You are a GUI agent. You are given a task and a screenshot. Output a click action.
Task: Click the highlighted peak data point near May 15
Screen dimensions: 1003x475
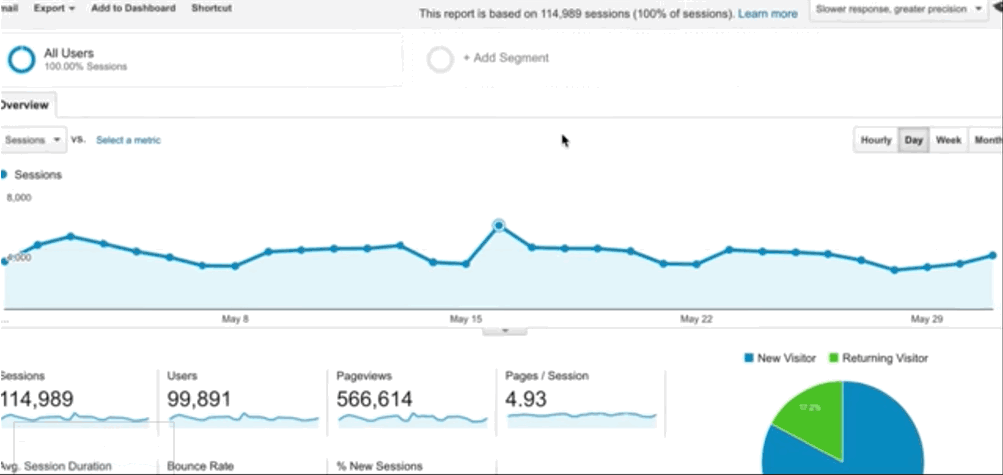pos(499,226)
